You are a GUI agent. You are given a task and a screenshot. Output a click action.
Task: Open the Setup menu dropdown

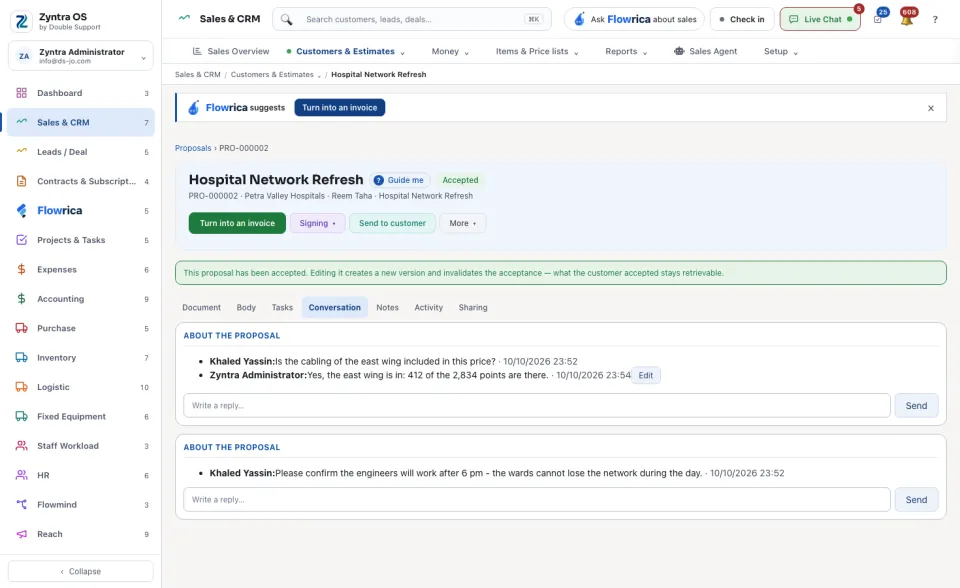(781, 51)
